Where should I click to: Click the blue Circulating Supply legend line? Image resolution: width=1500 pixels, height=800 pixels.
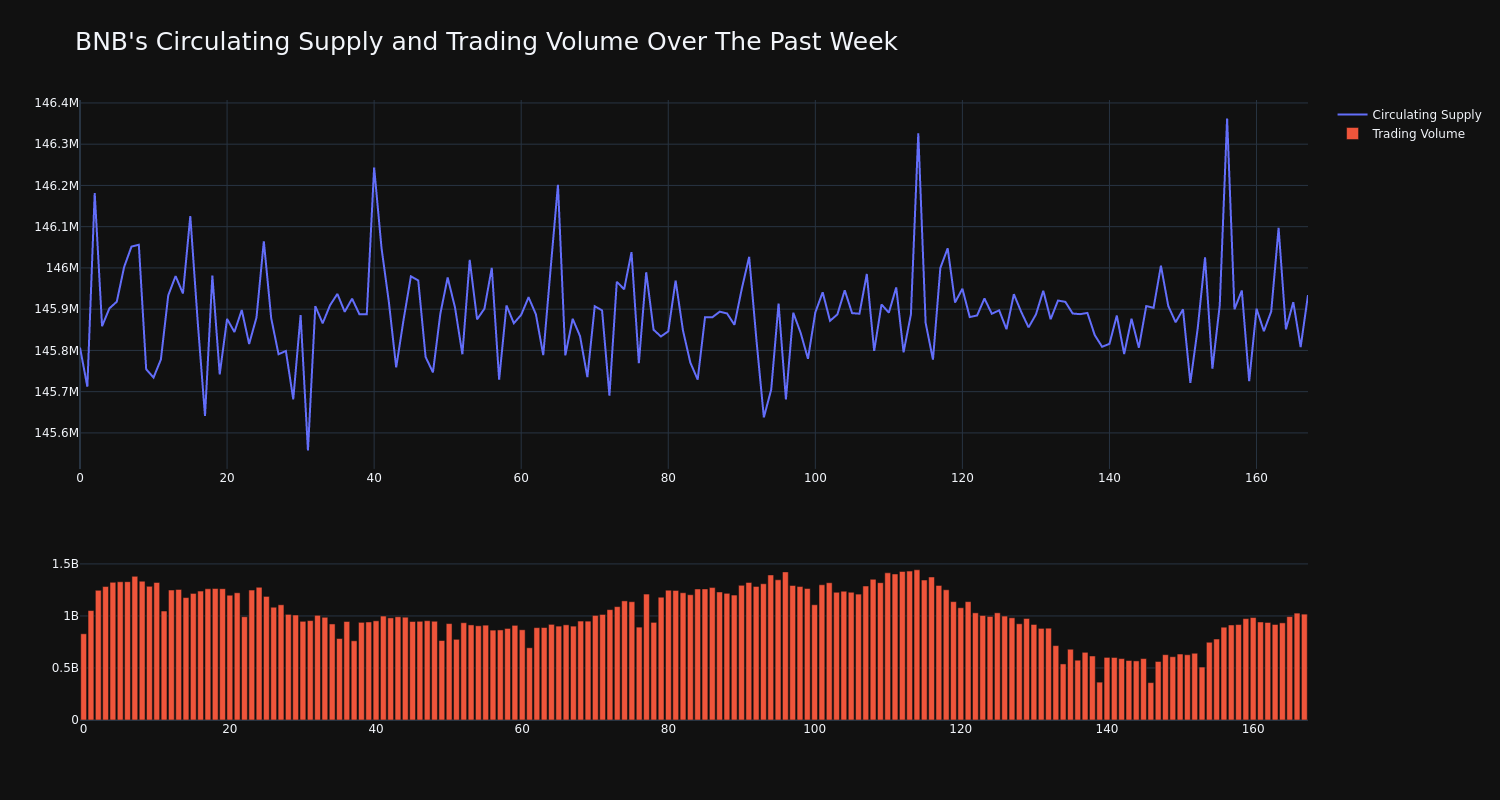pyautogui.click(x=1352, y=115)
